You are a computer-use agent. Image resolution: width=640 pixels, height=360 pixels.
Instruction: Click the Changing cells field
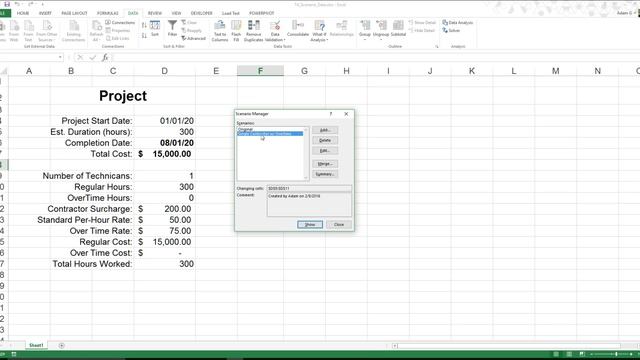[x=309, y=189]
